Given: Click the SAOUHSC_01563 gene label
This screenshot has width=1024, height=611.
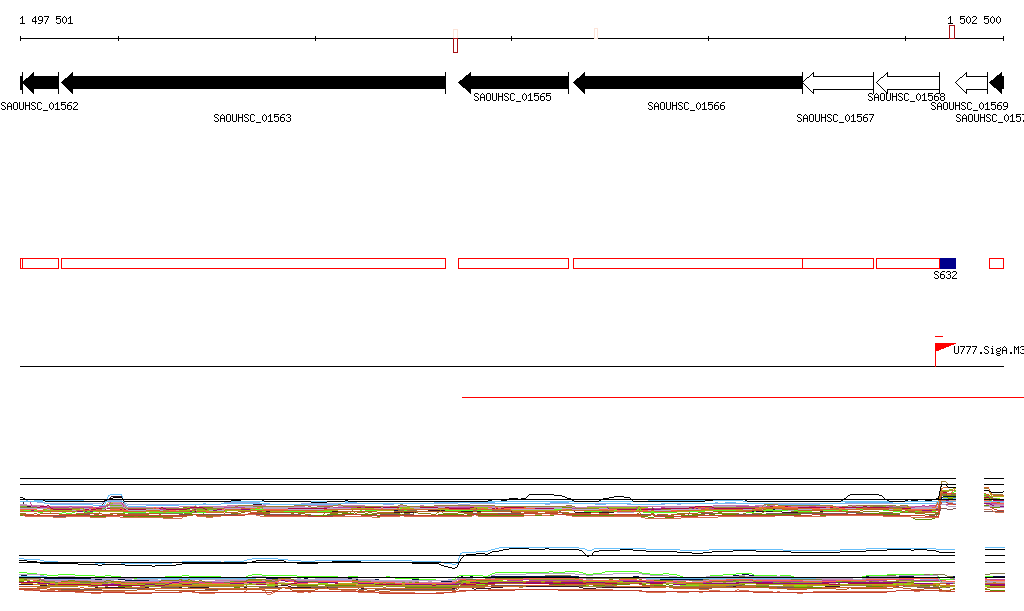Looking at the screenshot, I should tap(253, 118).
